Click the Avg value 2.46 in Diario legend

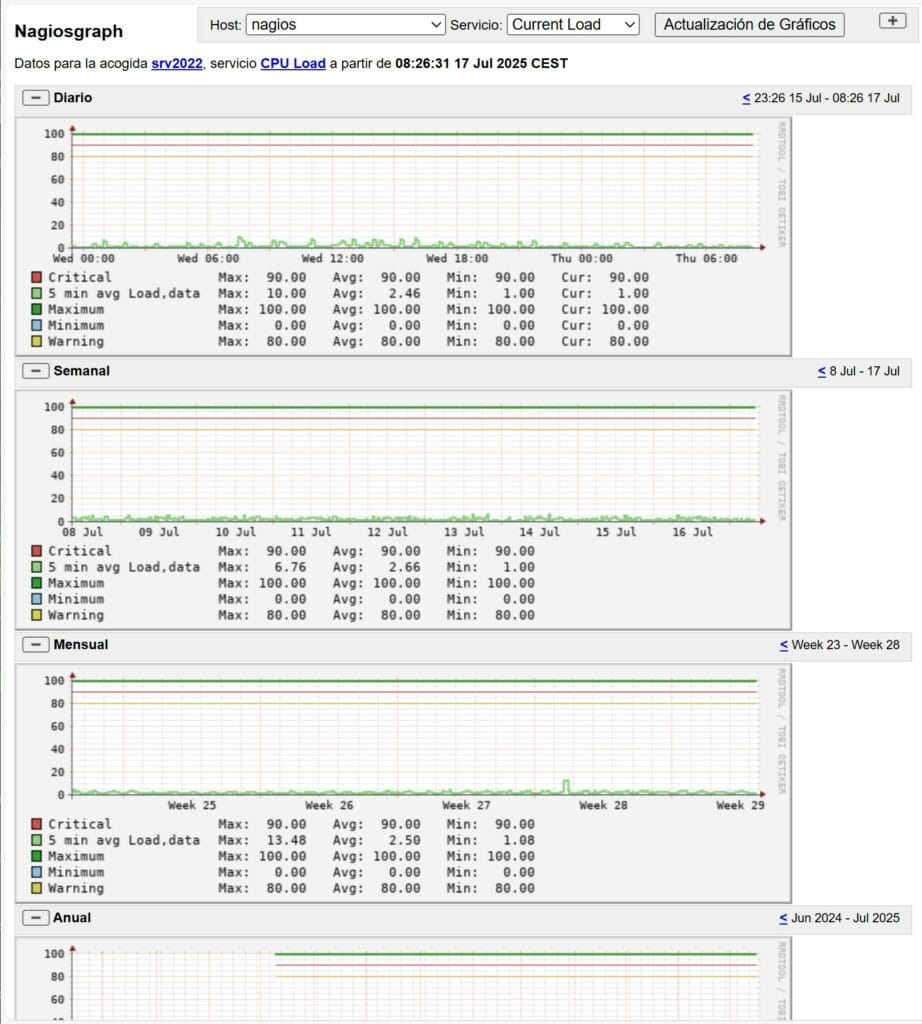point(405,294)
